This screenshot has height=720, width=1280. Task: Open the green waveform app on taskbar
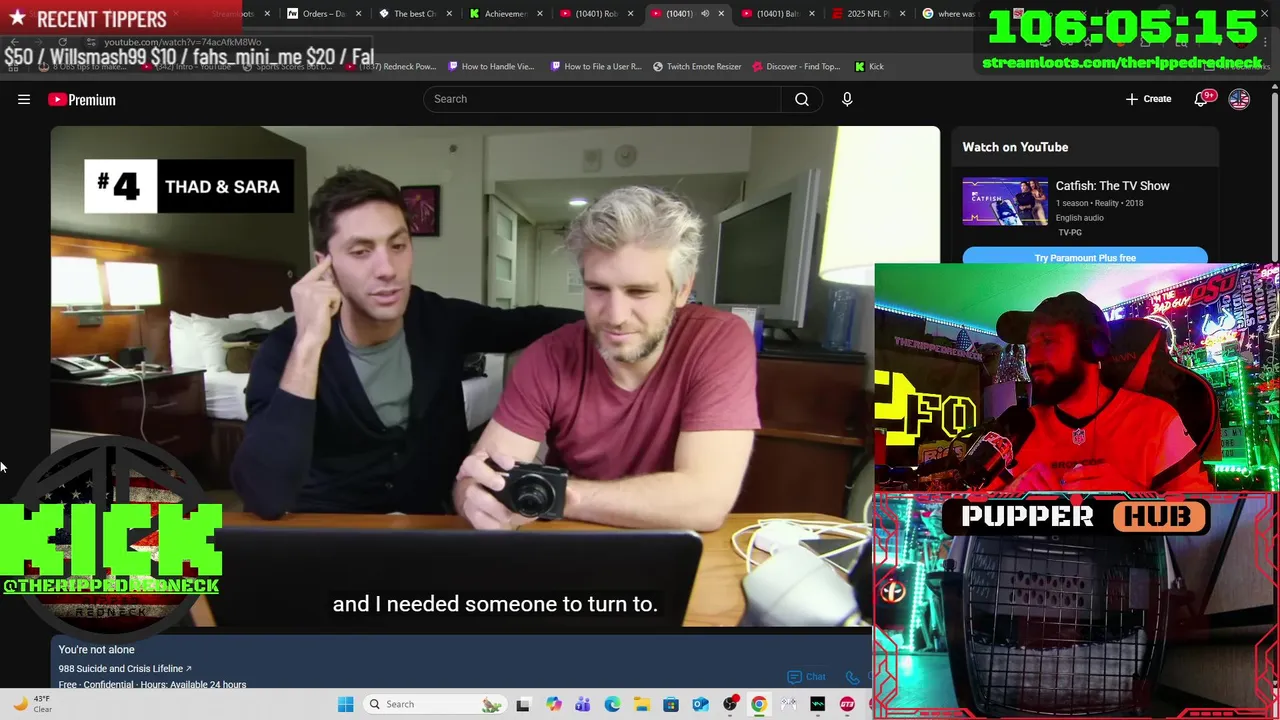click(x=818, y=704)
